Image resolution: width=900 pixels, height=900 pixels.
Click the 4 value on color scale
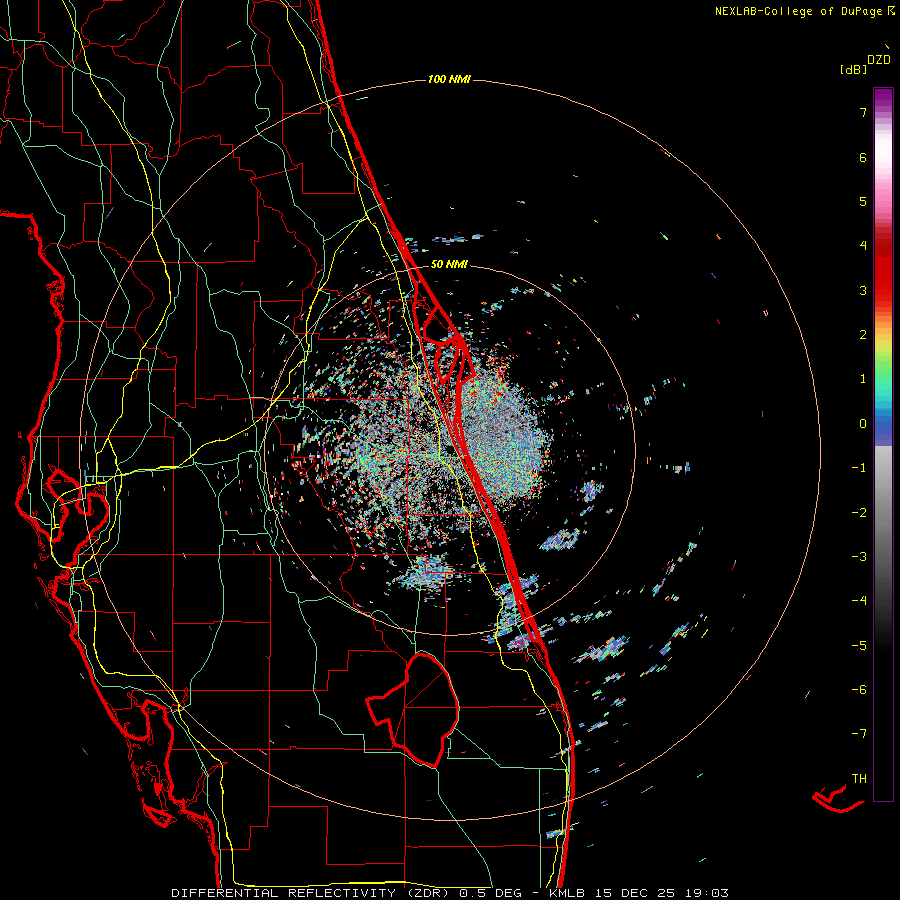(x=863, y=246)
